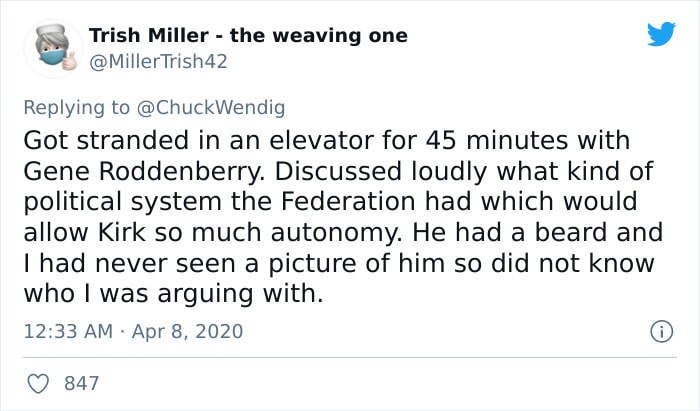The height and width of the screenshot is (411, 700).
Task: Click the Twitter bird logo
Action: coord(662,33)
